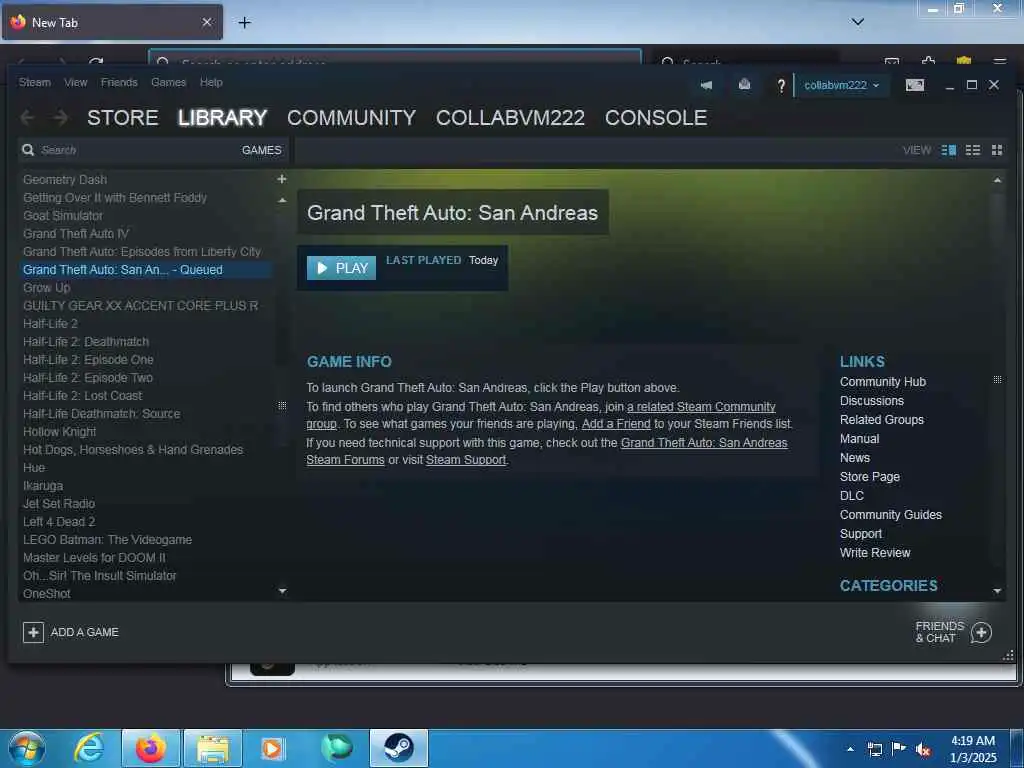Screen dimensions: 1024x768
Task: Go back with Steam back arrow
Action: click(x=27, y=118)
